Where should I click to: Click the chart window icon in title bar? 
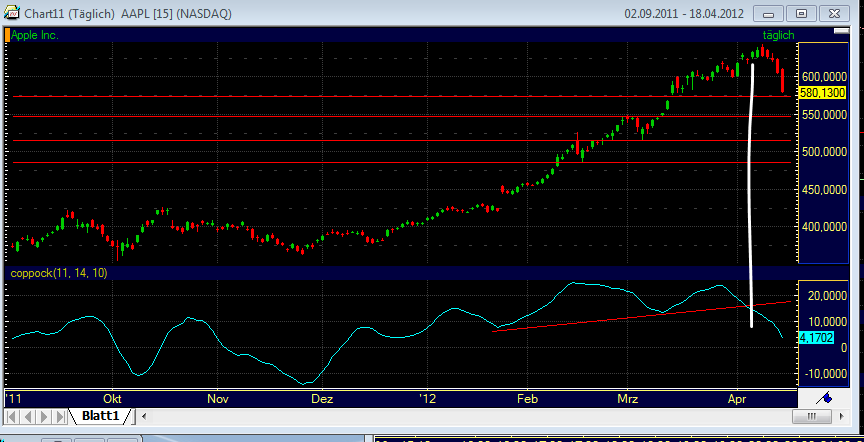click(10, 13)
